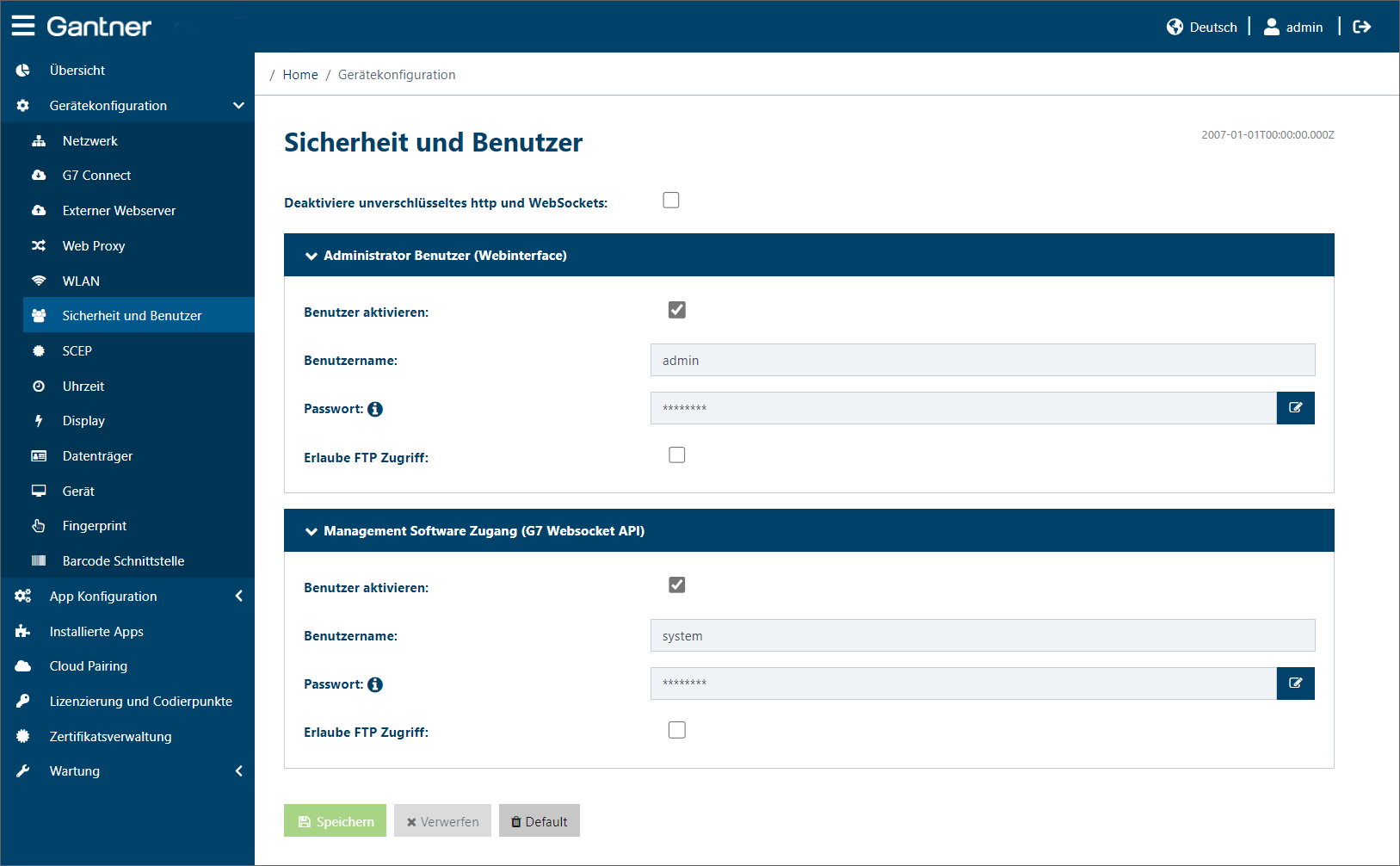Show info for administrator Passwort

(x=375, y=409)
